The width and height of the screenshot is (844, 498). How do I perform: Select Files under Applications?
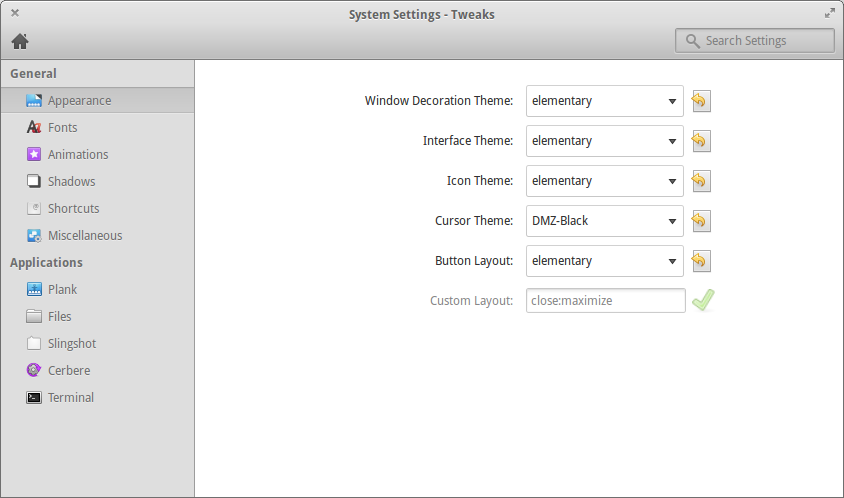(97, 317)
